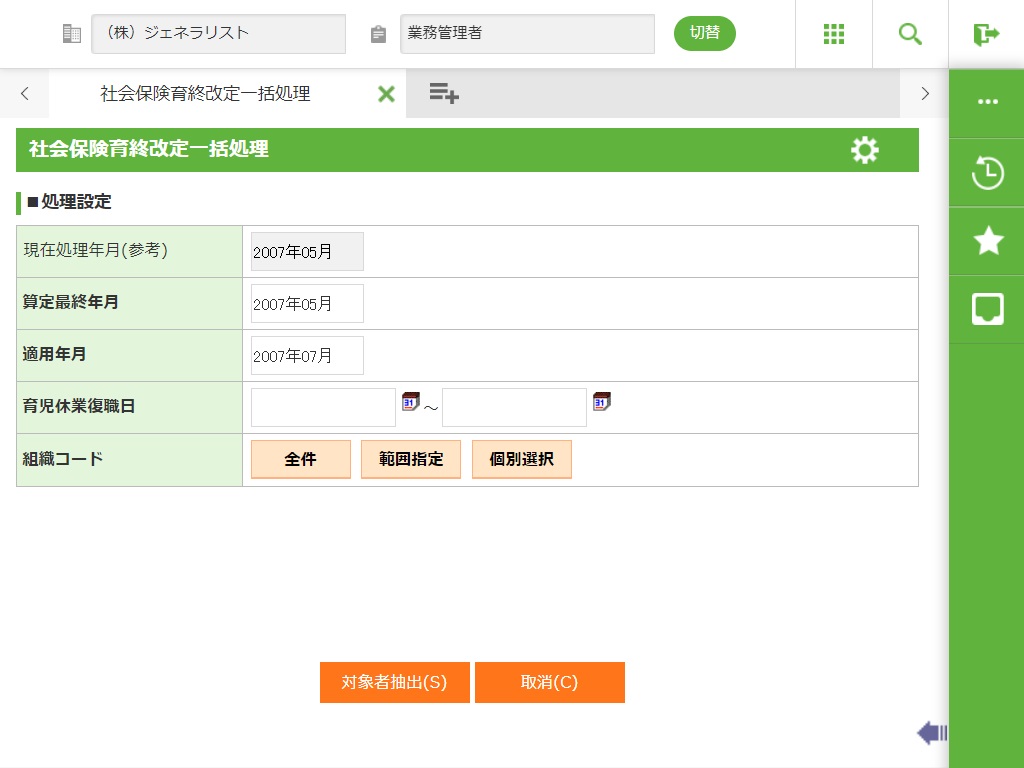This screenshot has height=768, width=1024.
Task: Open favorites star in sidebar
Action: coord(987,241)
